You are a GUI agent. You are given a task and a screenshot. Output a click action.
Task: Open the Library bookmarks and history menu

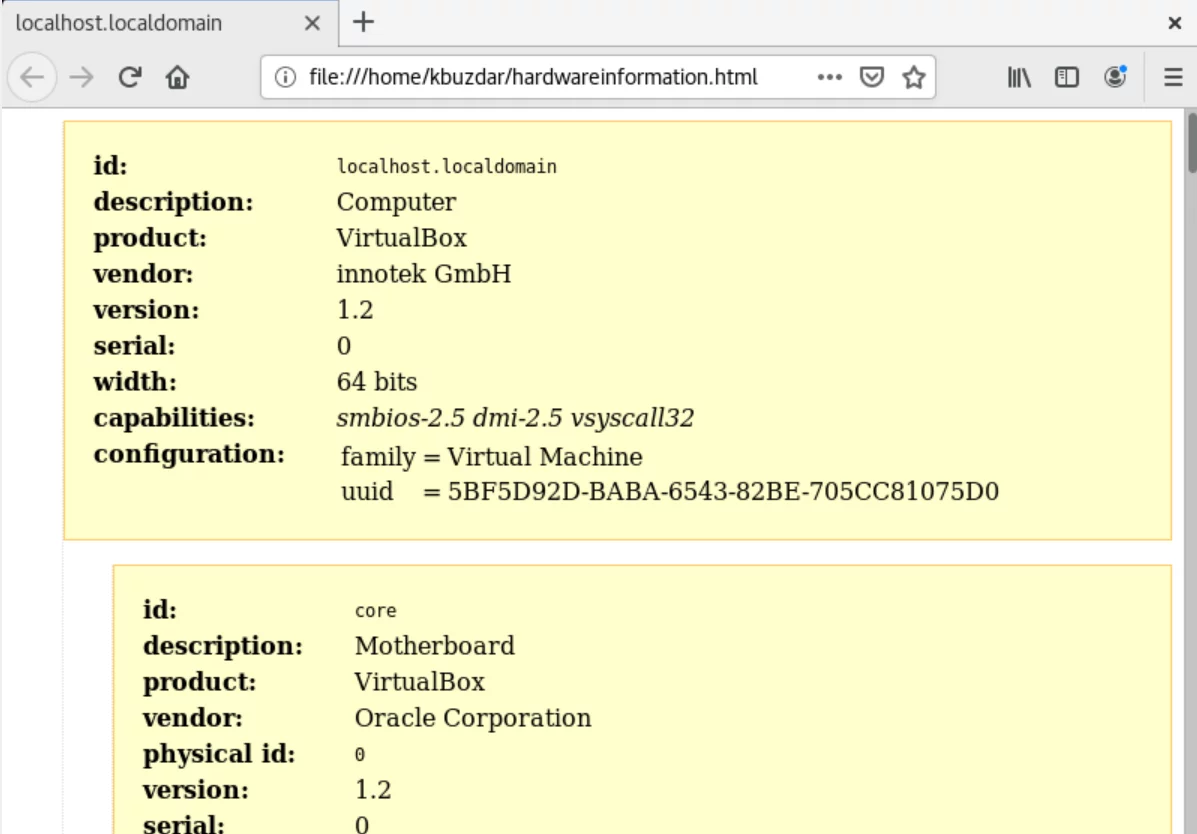(x=1019, y=77)
